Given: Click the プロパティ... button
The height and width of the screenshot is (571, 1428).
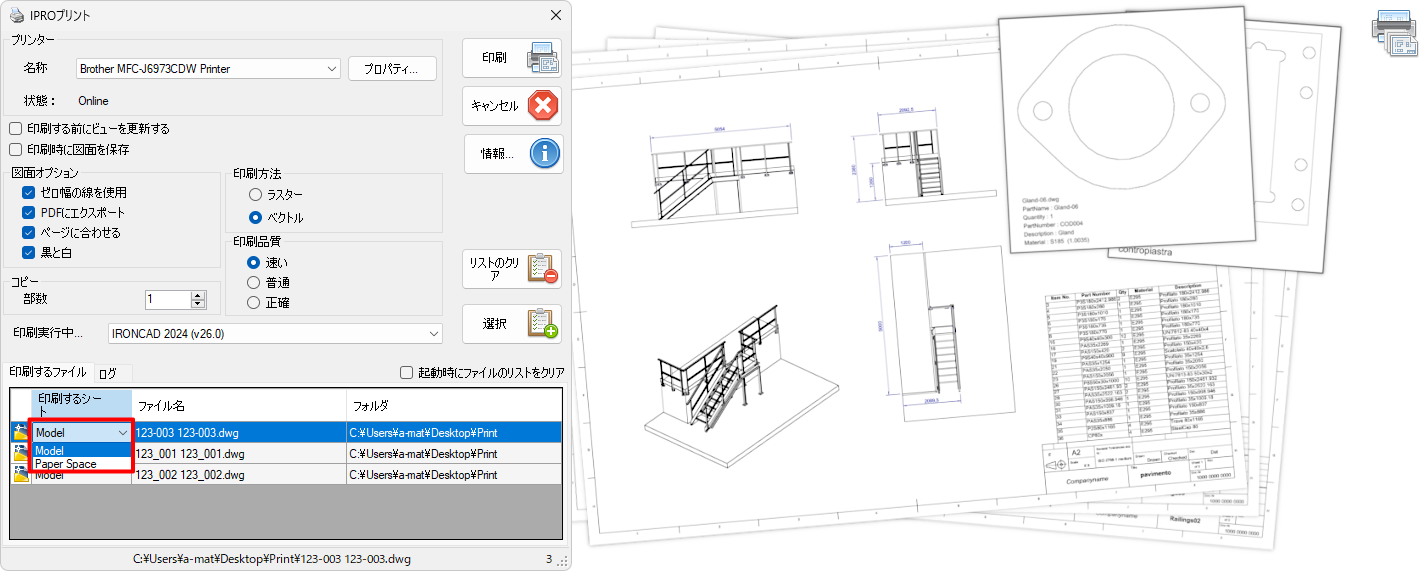Looking at the screenshot, I should (x=392, y=69).
